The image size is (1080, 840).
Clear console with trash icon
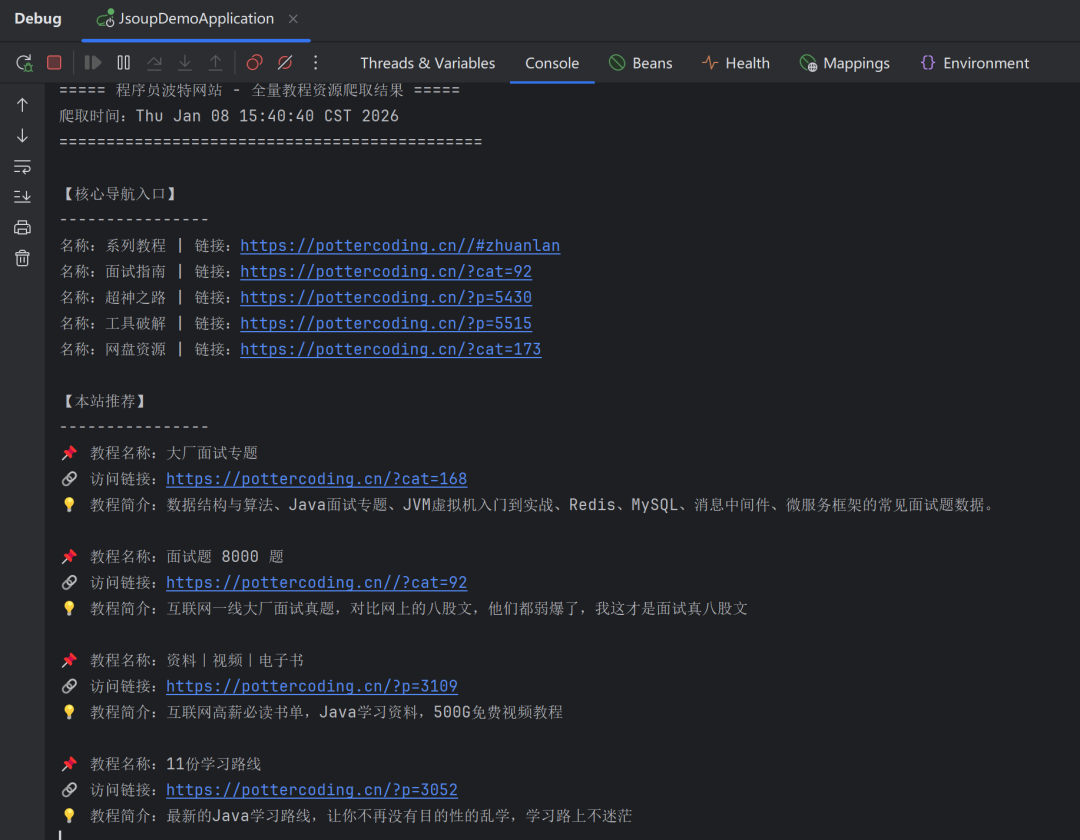(x=22, y=258)
